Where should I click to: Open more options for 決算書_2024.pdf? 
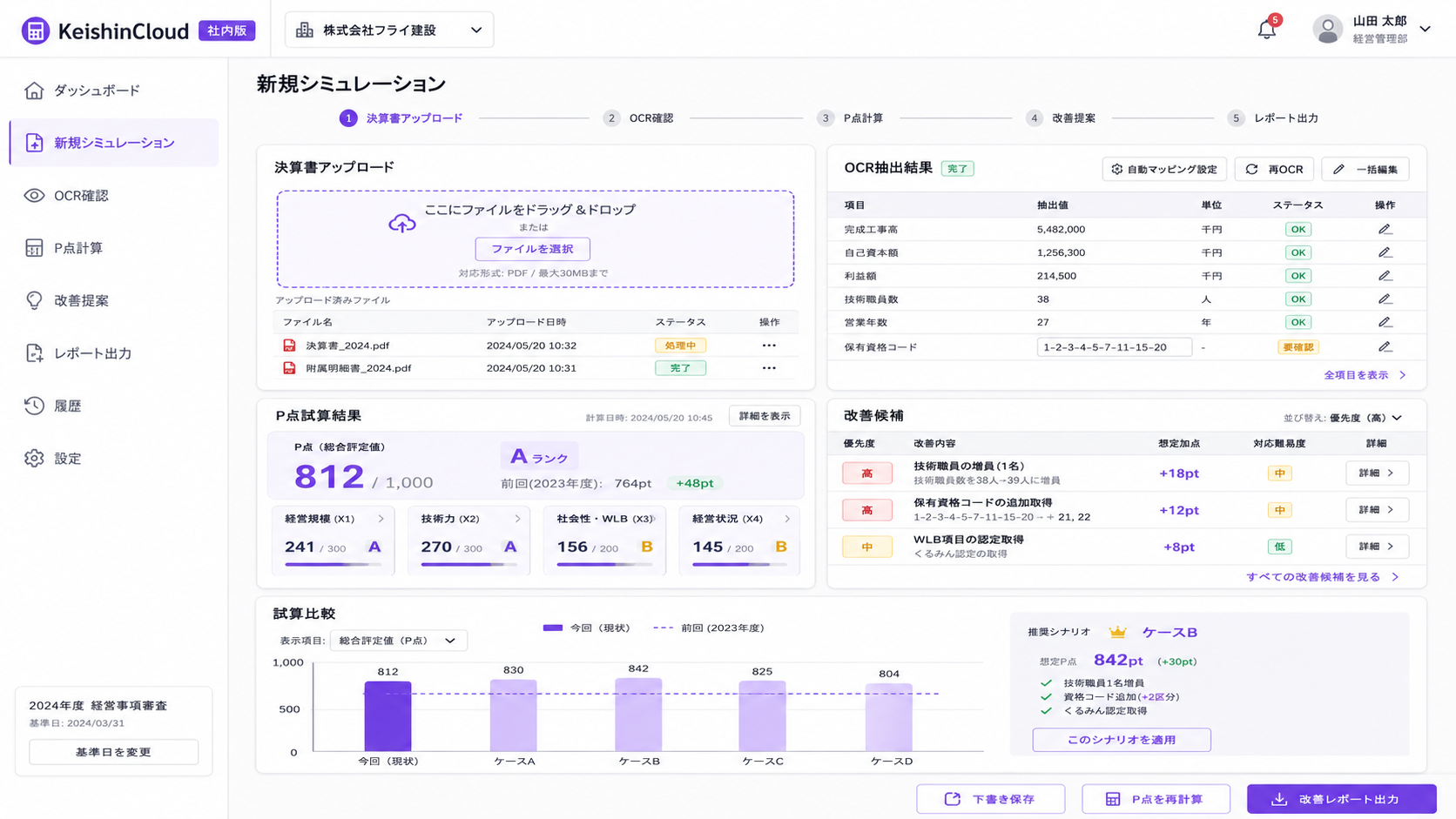pyautogui.click(x=769, y=346)
